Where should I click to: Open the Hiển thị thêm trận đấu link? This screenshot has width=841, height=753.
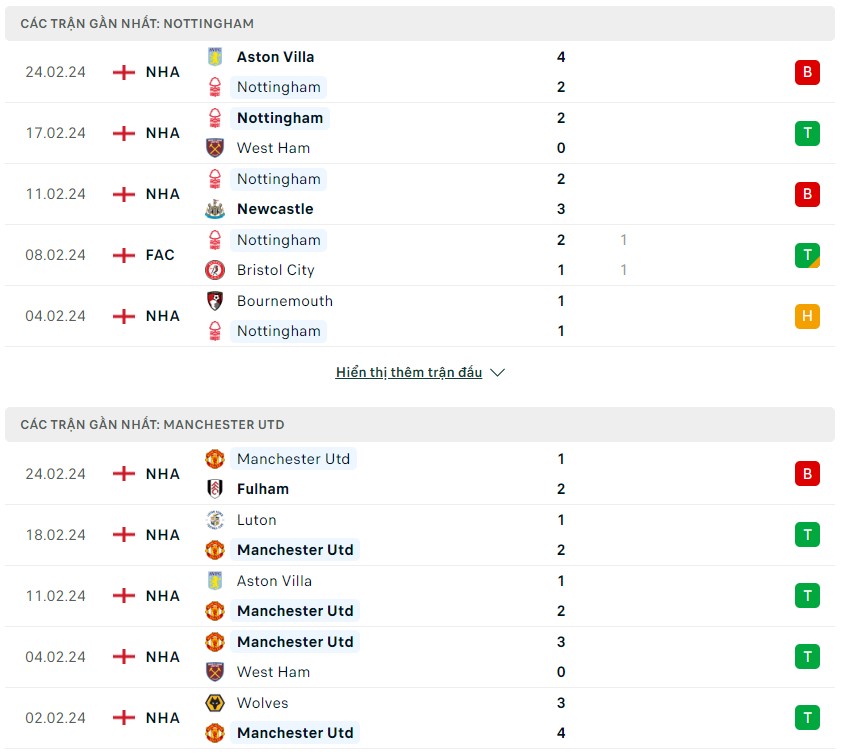[x=409, y=372]
